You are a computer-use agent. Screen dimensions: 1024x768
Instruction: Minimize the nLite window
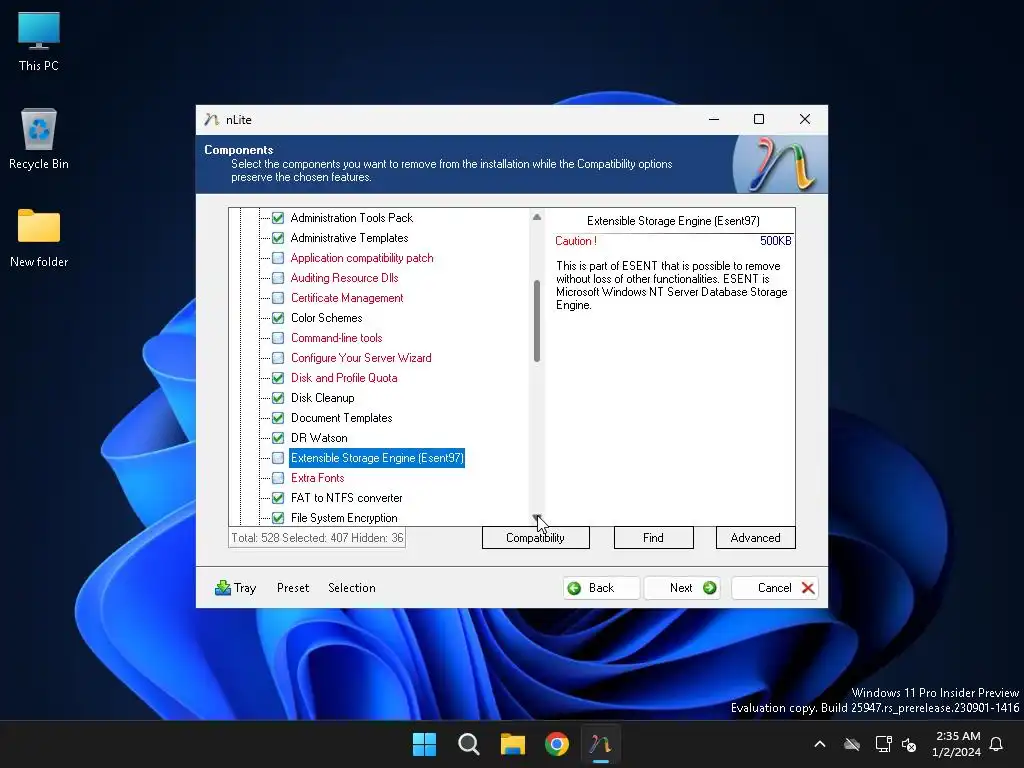pyautogui.click(x=714, y=119)
